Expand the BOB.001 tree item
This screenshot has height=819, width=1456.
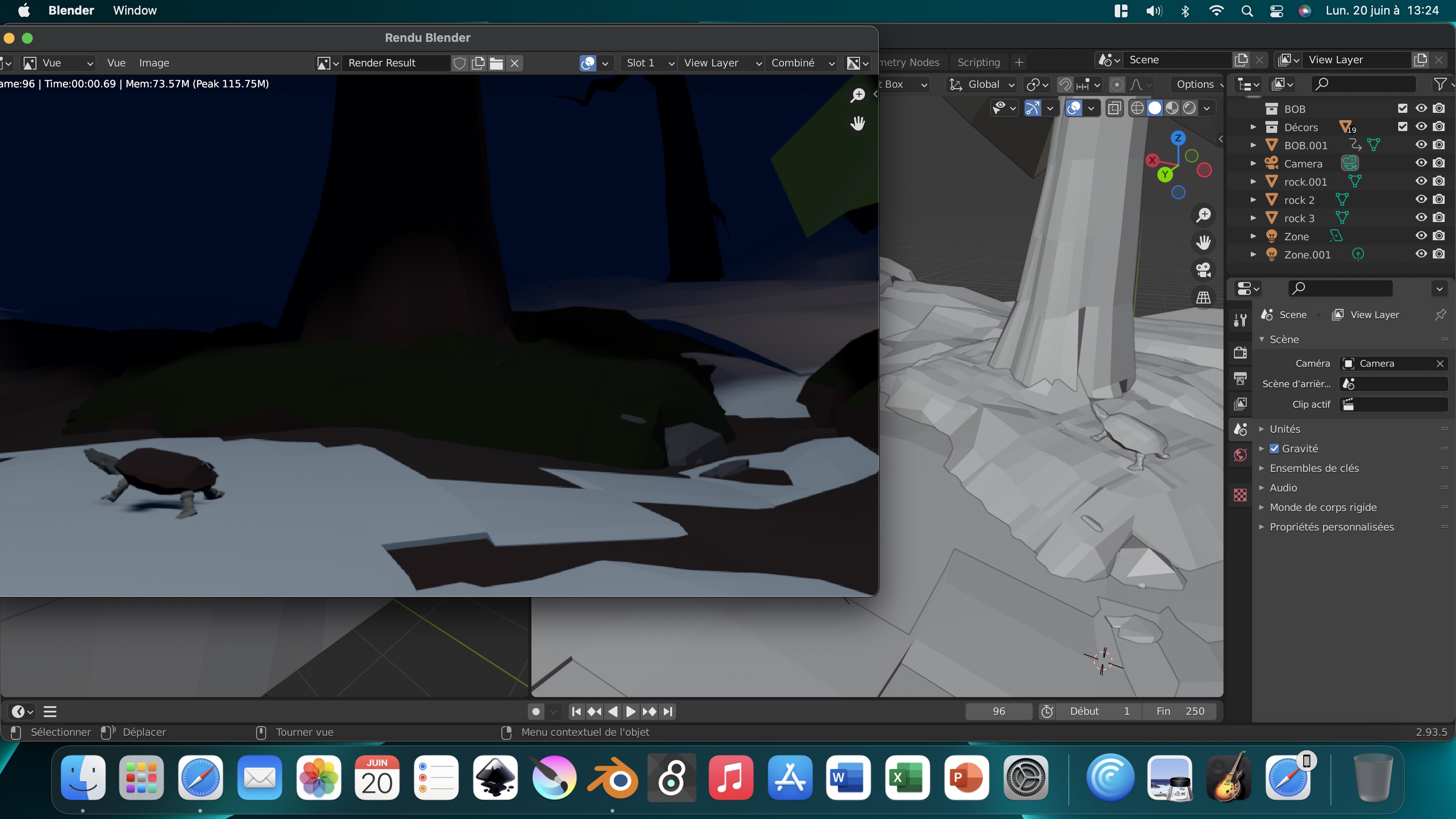[x=1253, y=145]
